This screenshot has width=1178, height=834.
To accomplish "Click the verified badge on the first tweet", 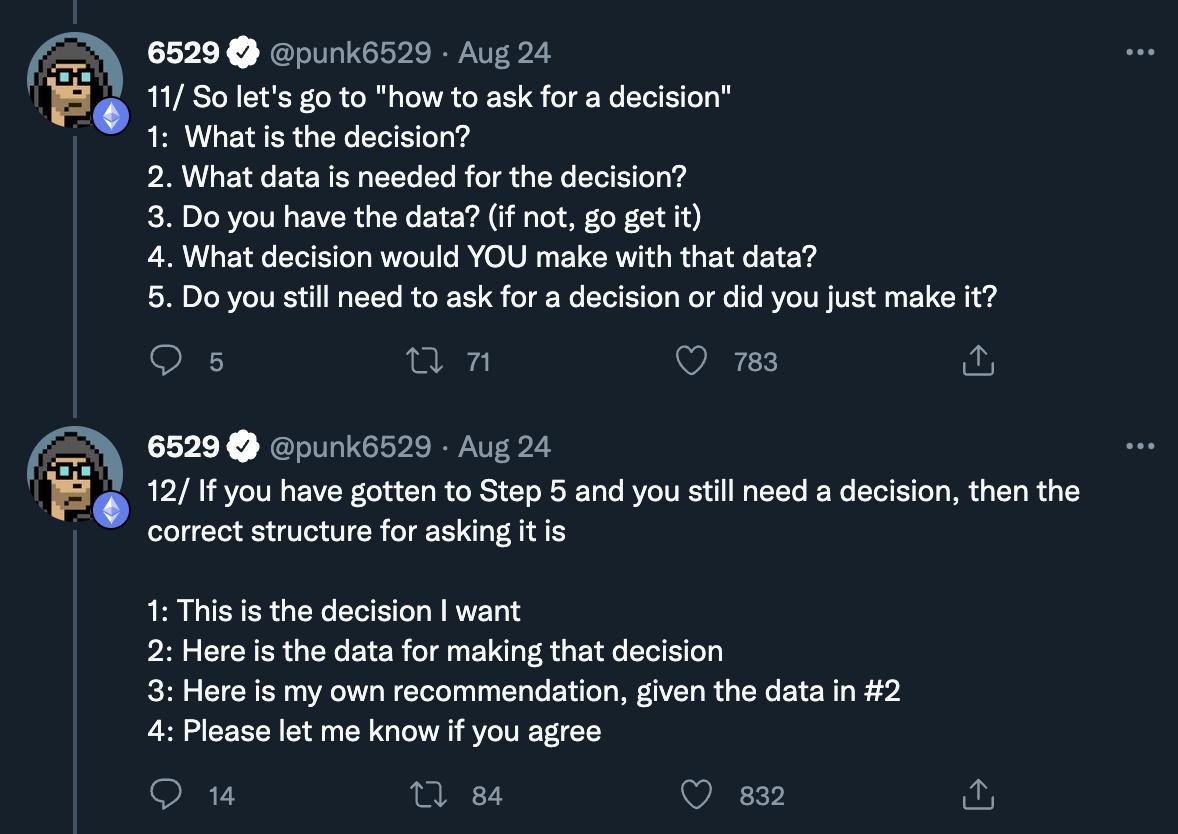I will (243, 52).
